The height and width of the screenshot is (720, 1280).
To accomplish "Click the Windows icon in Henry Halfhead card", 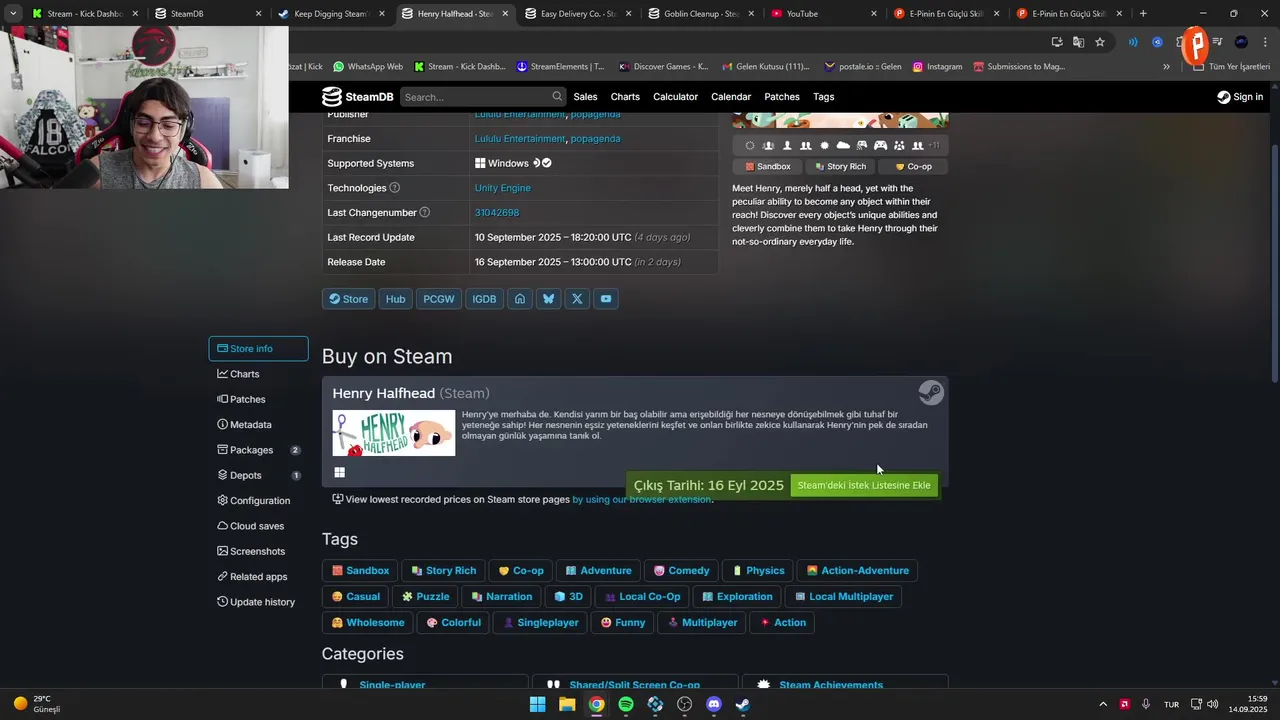I will pyautogui.click(x=339, y=472).
